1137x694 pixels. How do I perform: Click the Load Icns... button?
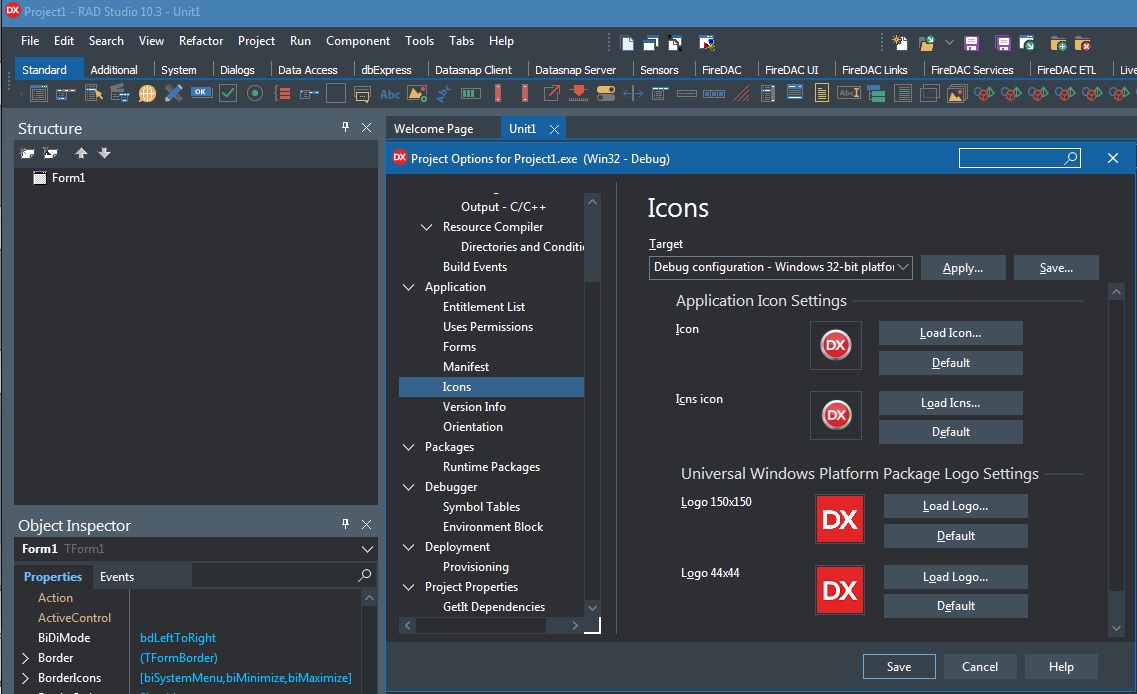950,402
